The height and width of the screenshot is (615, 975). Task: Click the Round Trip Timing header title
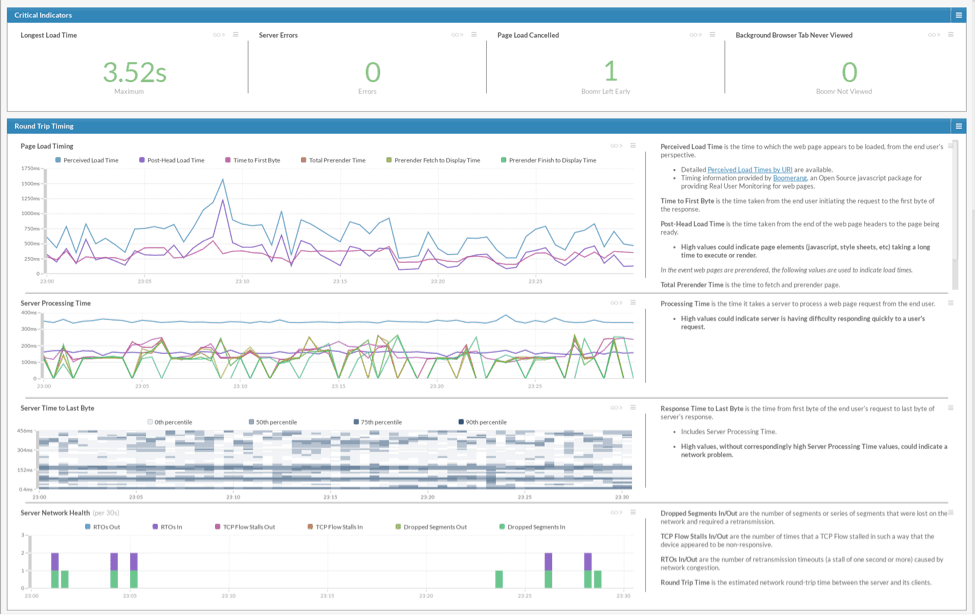[x=44, y=126]
